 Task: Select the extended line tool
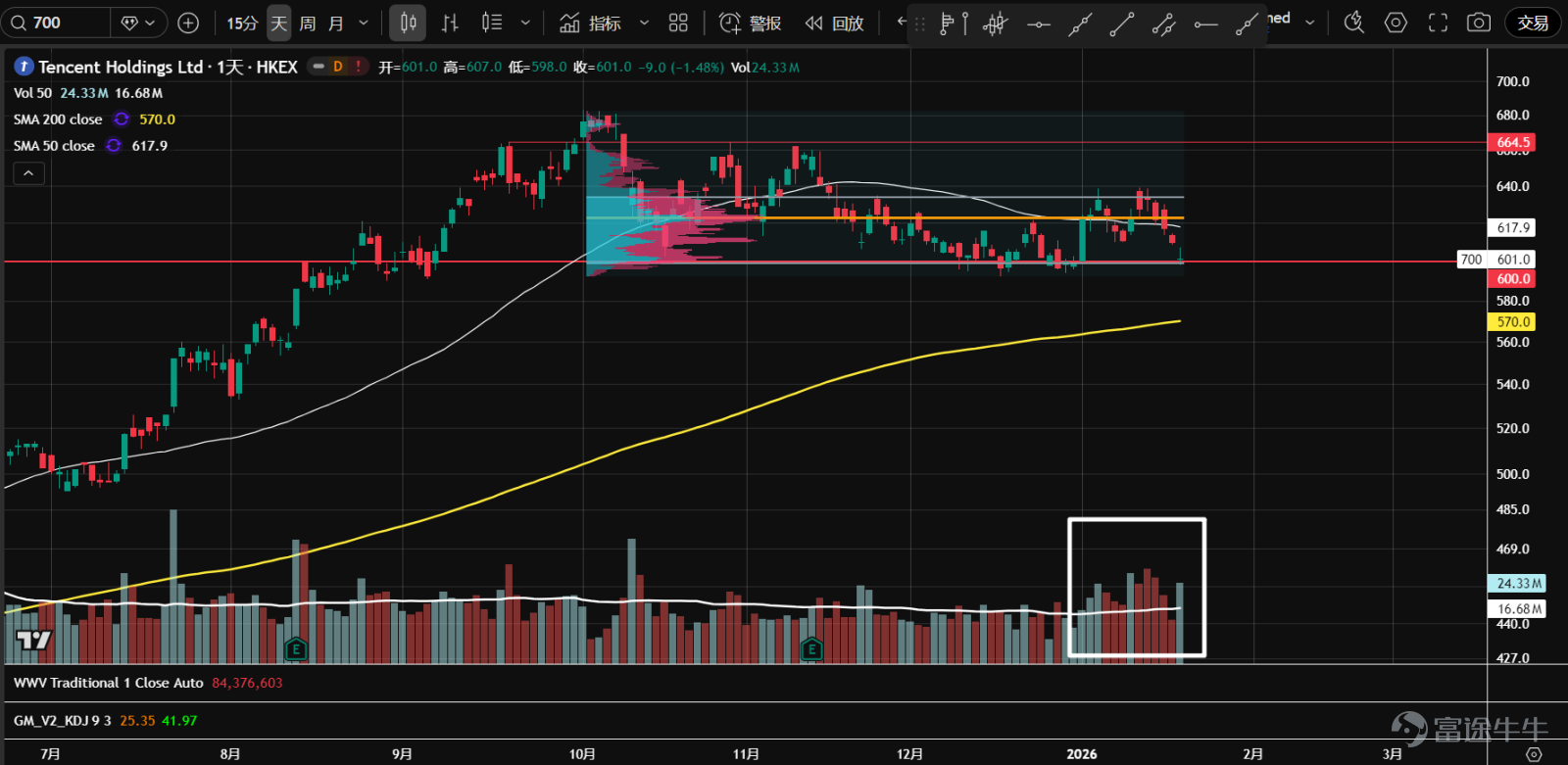click(x=1080, y=24)
